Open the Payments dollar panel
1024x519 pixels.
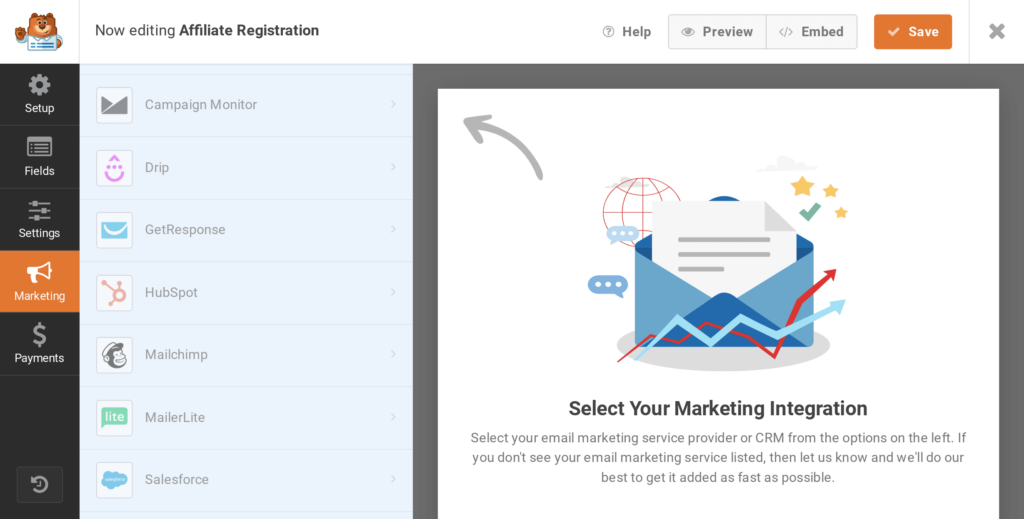tap(39, 344)
